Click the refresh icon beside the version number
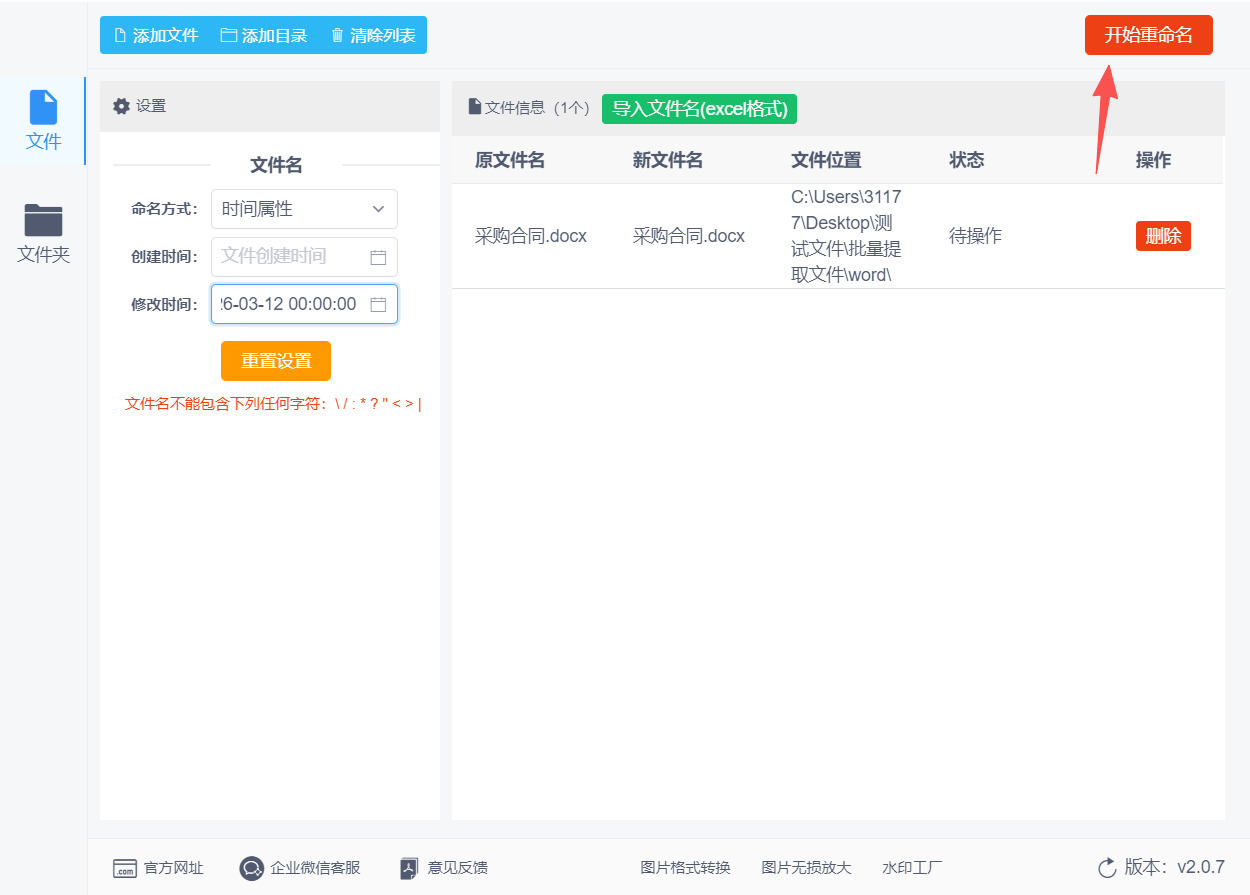This screenshot has width=1250, height=895. (1106, 868)
